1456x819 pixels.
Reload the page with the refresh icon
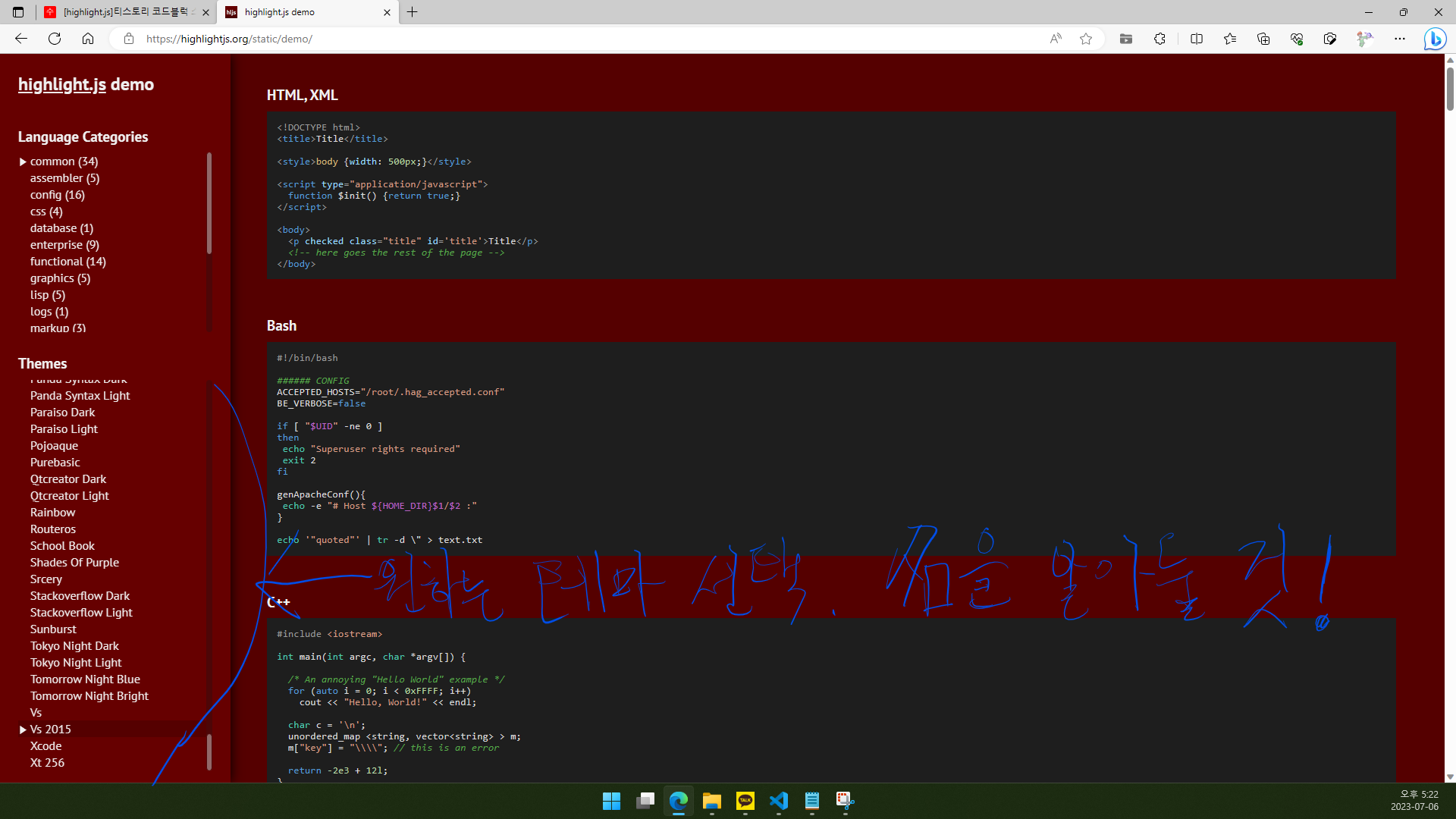tap(55, 39)
